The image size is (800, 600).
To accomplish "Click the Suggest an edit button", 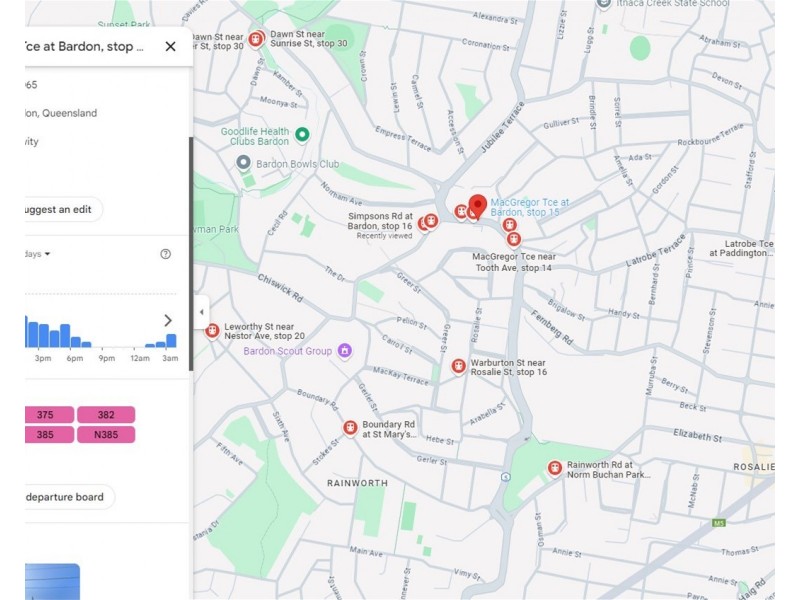I will (60, 209).
